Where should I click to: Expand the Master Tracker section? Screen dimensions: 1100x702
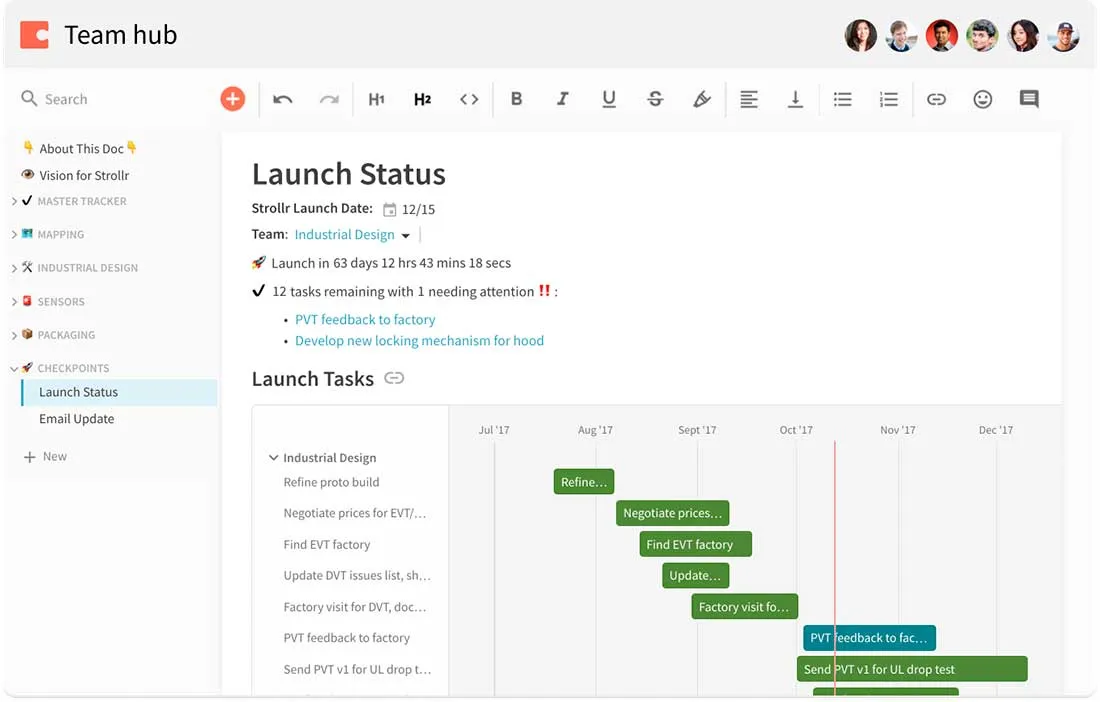click(14, 202)
